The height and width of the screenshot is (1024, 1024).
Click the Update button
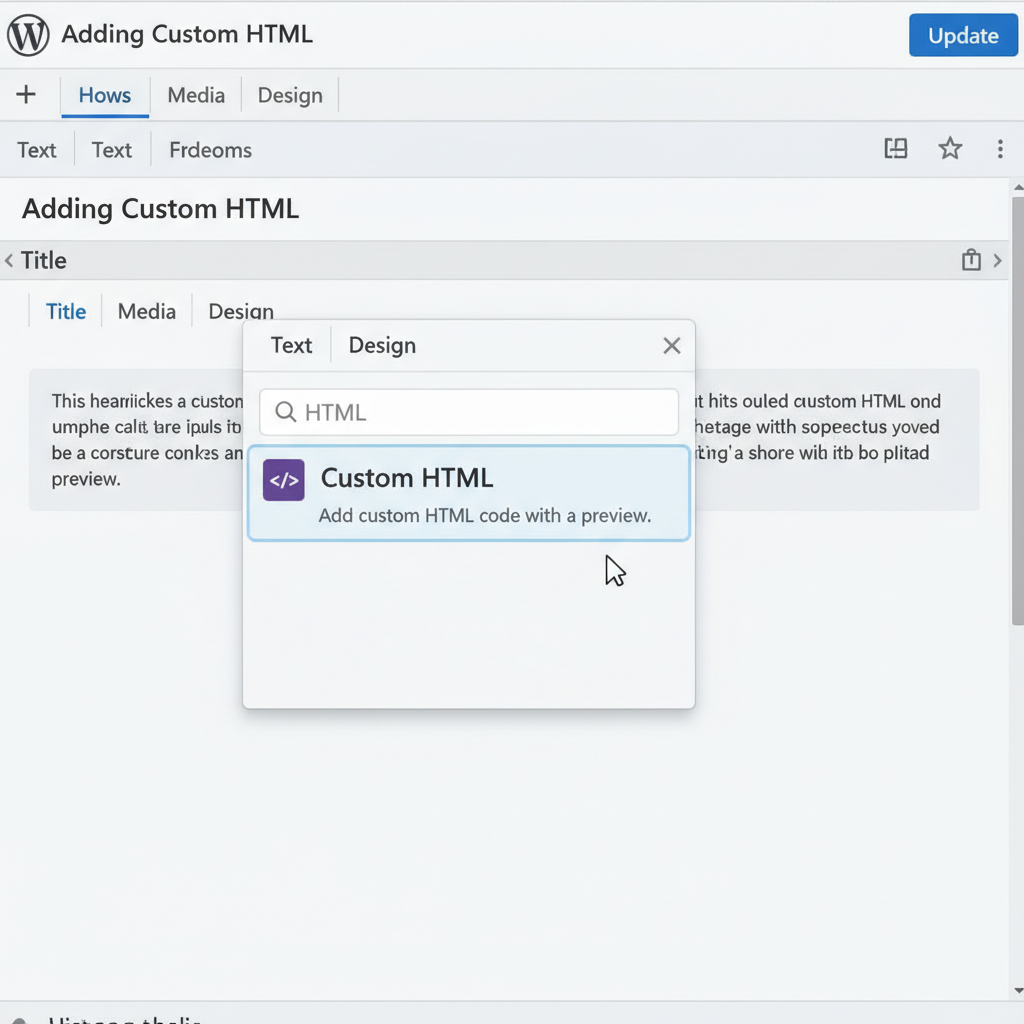(x=962, y=35)
